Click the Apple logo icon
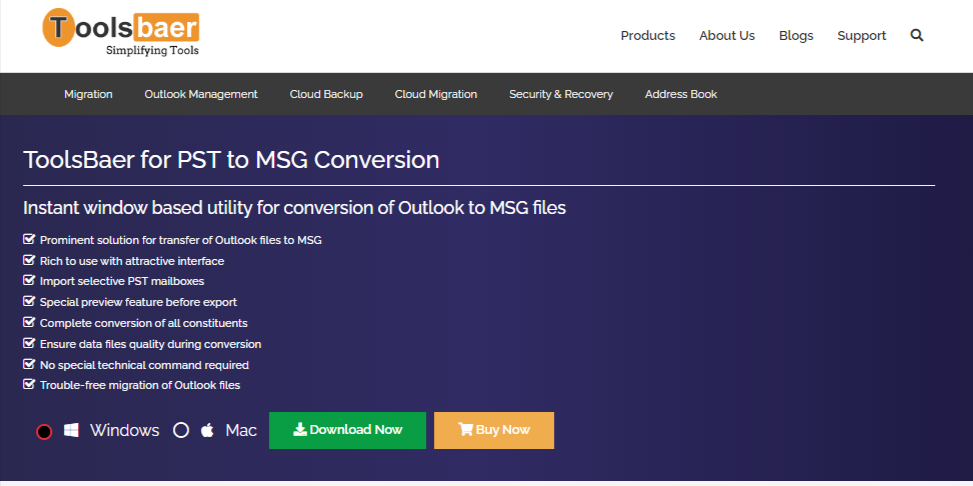 pos(207,430)
